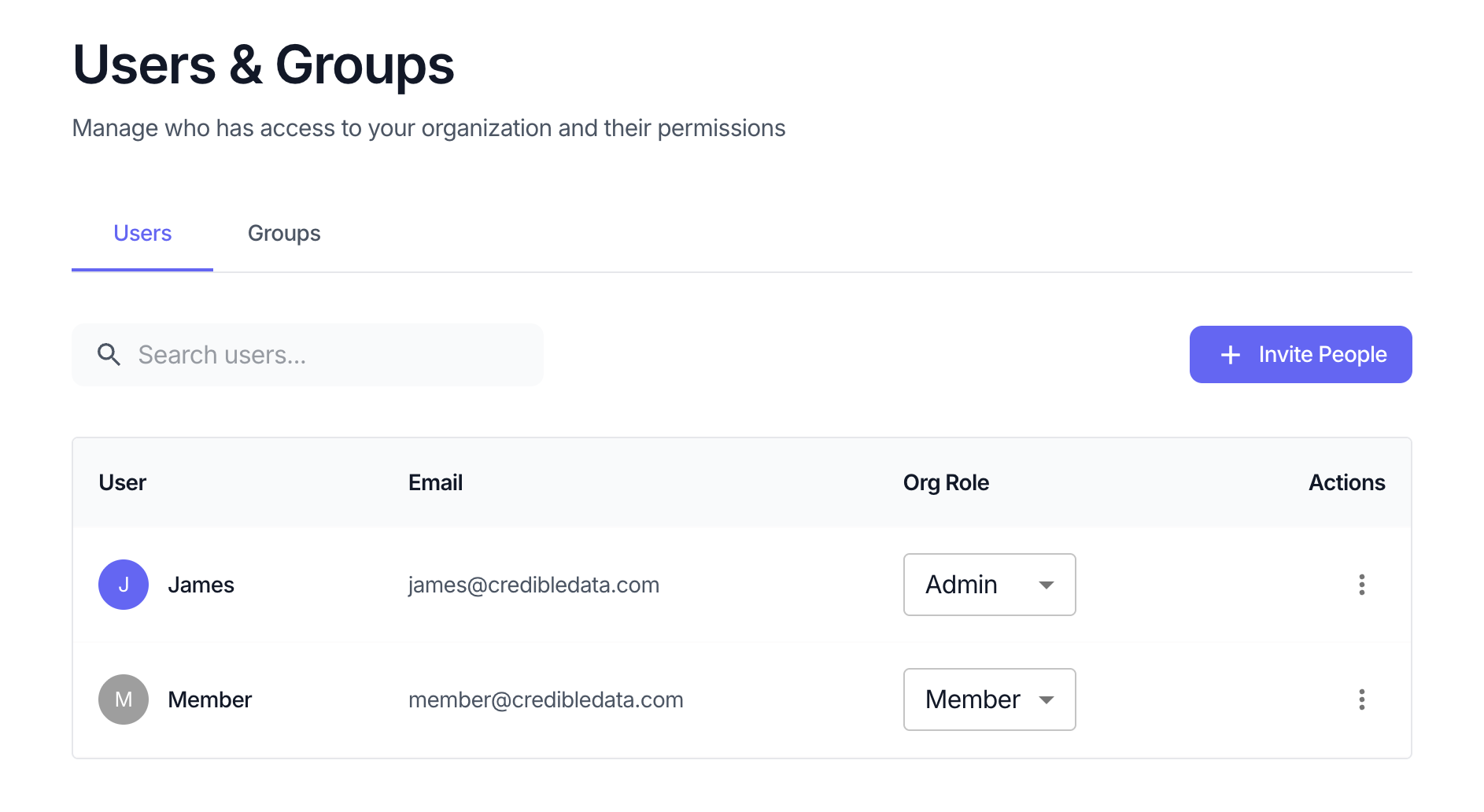Image resolution: width=1484 pixels, height=812 pixels.
Task: Click the gray M avatar
Action: pyautogui.click(x=124, y=699)
